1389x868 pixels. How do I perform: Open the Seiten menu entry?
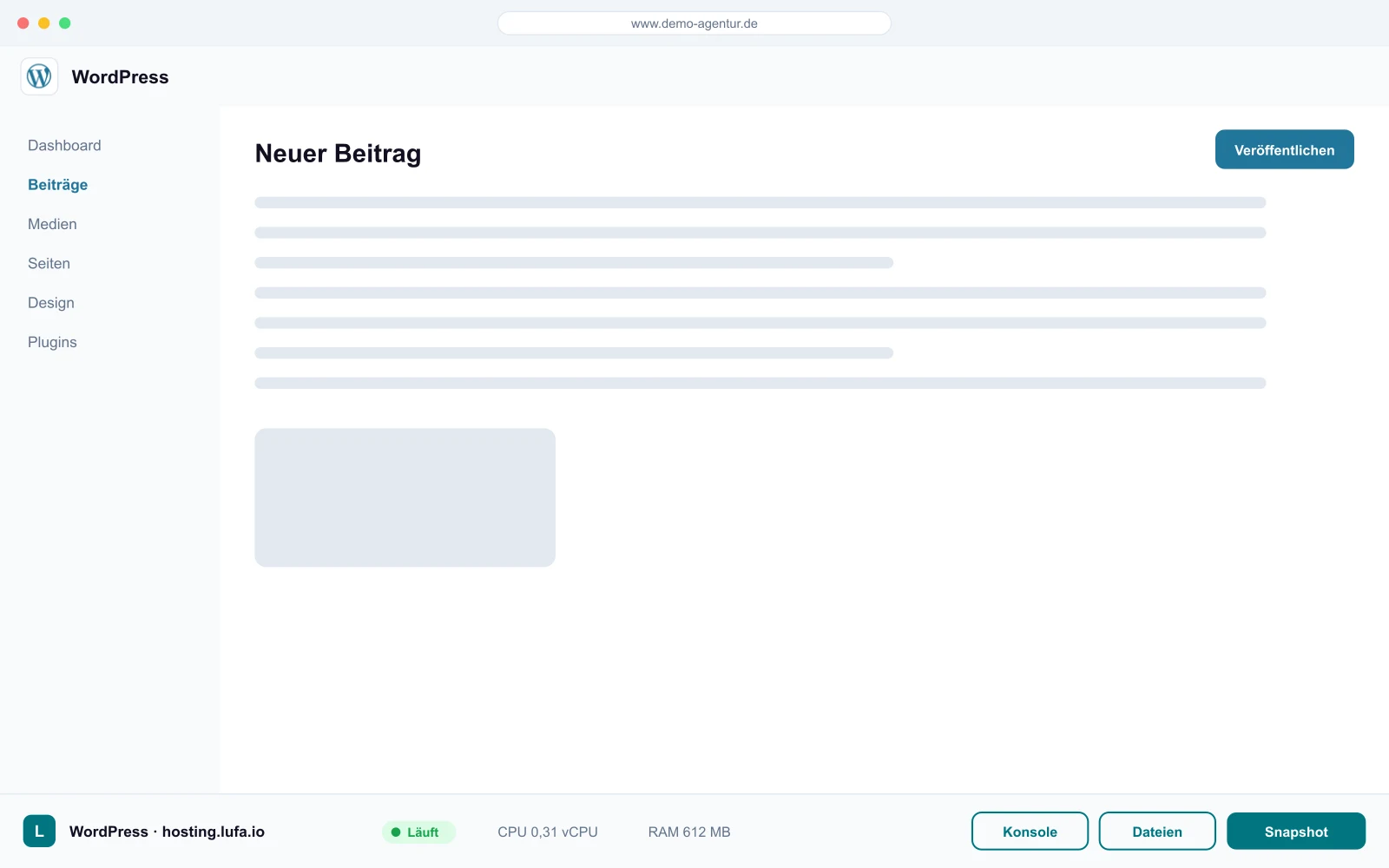(x=49, y=264)
